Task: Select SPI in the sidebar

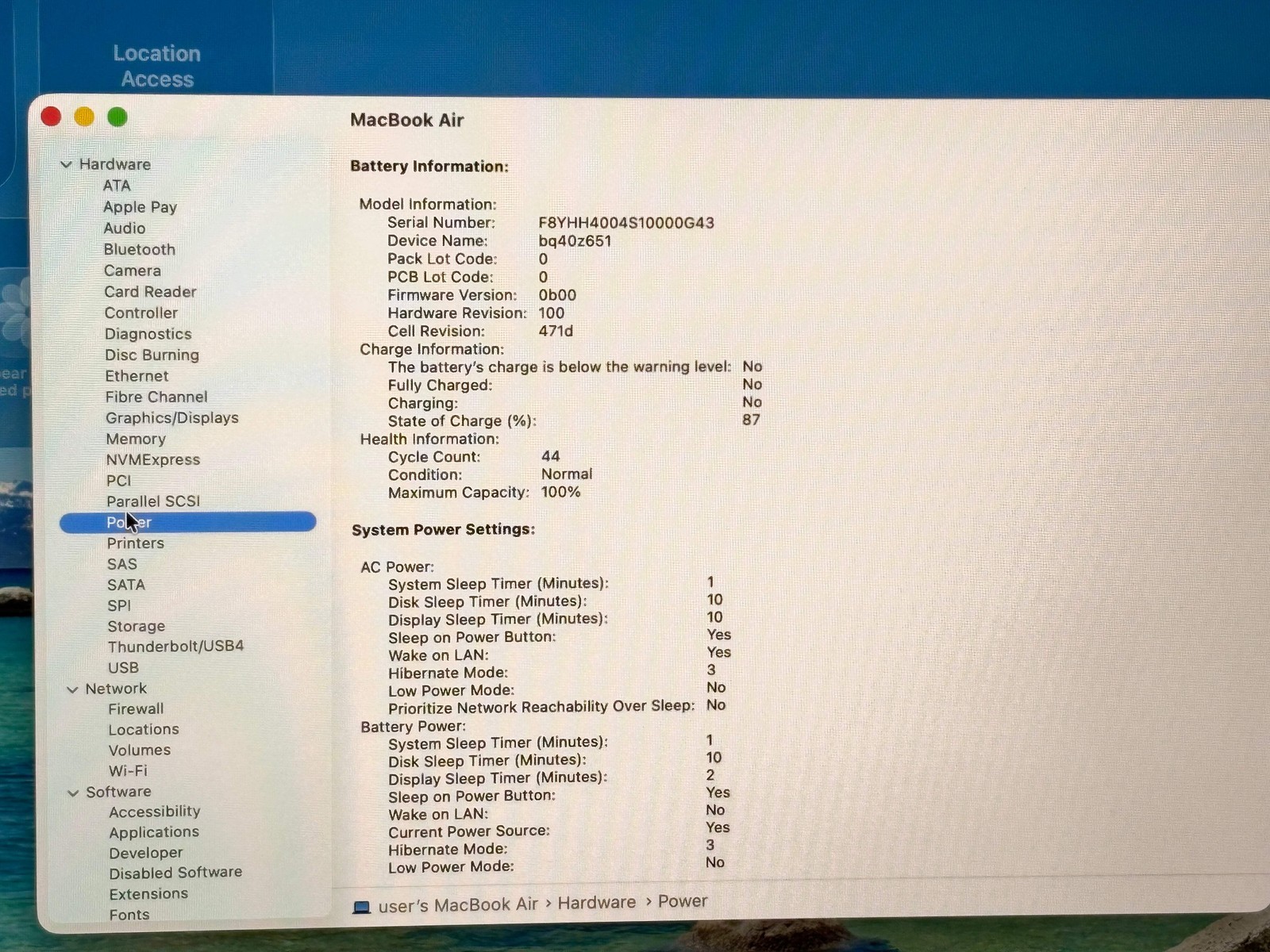Action: point(119,605)
